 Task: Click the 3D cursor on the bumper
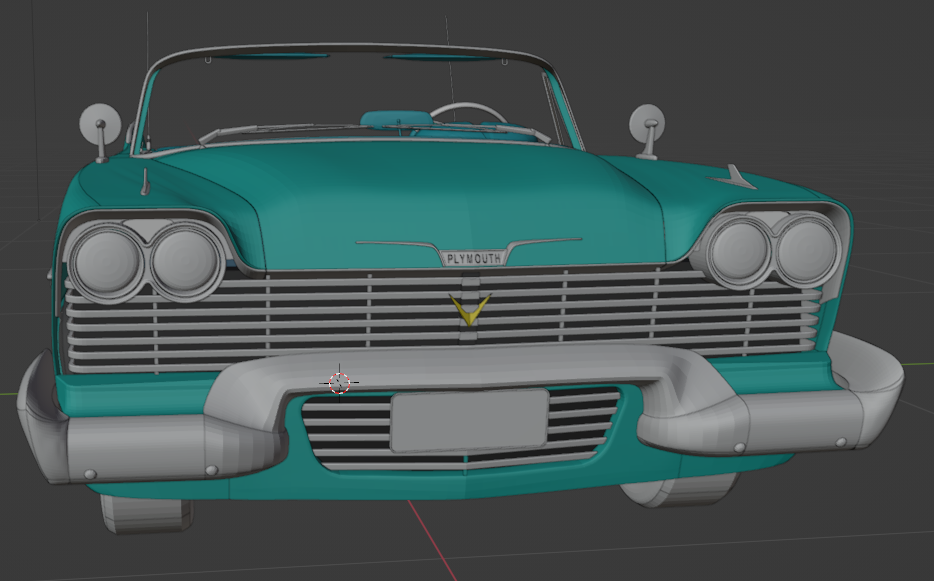click(x=340, y=383)
